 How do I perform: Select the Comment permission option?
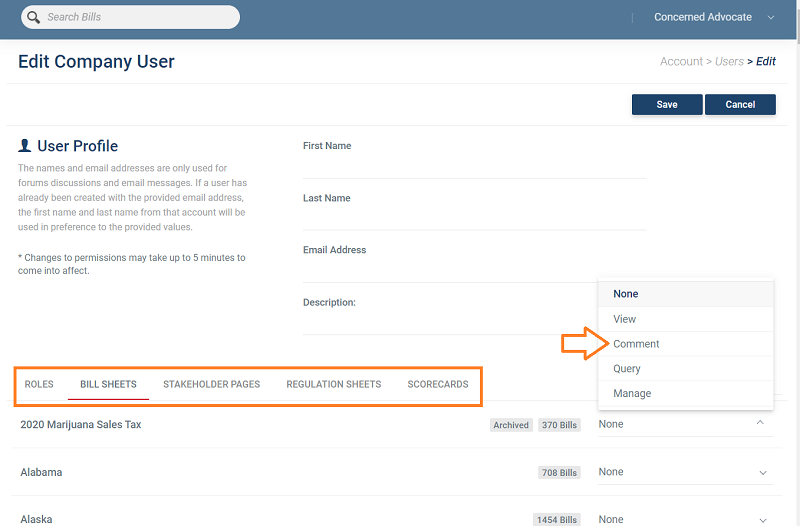point(637,344)
